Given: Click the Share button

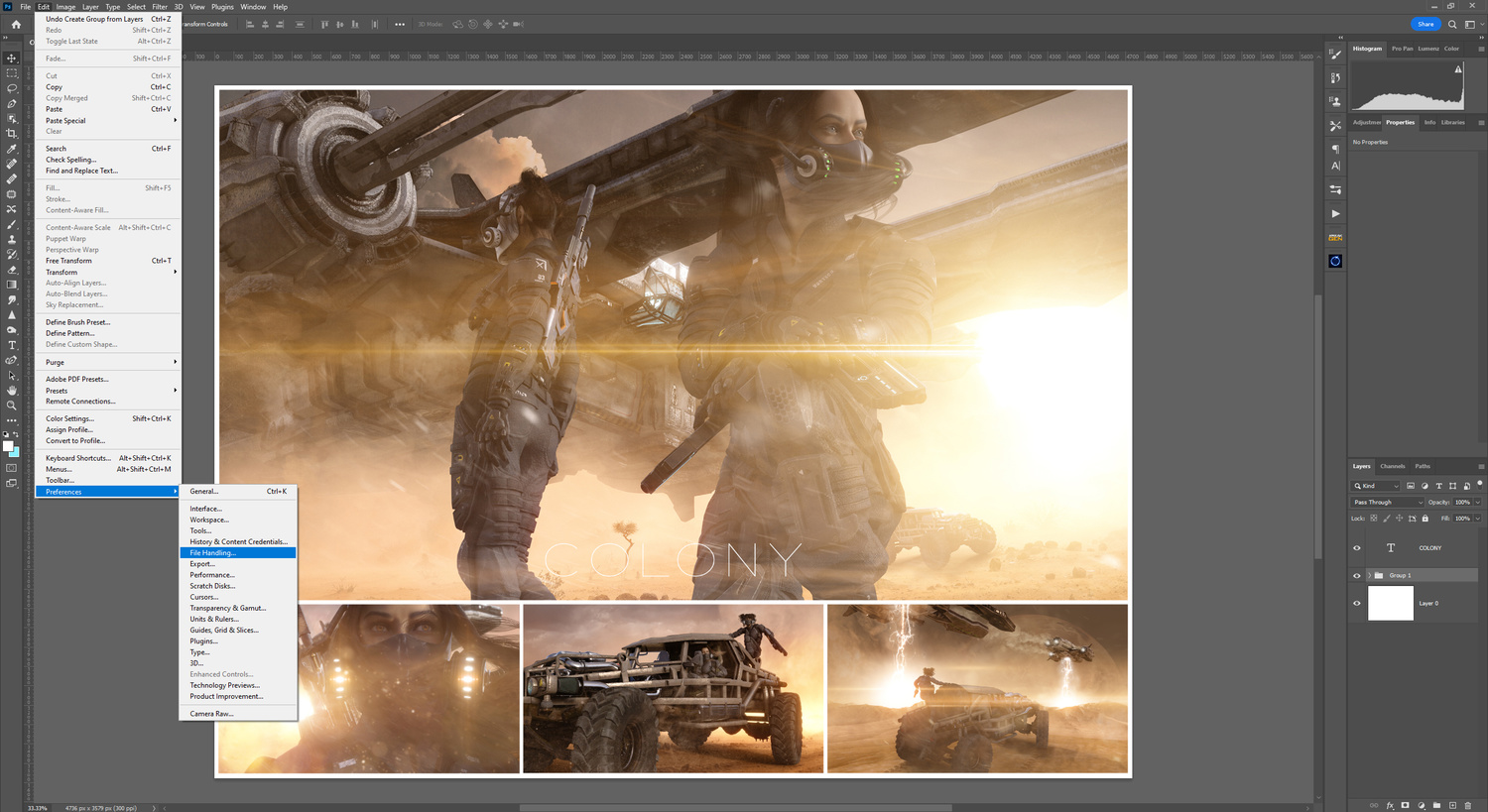Looking at the screenshot, I should pyautogui.click(x=1425, y=24).
